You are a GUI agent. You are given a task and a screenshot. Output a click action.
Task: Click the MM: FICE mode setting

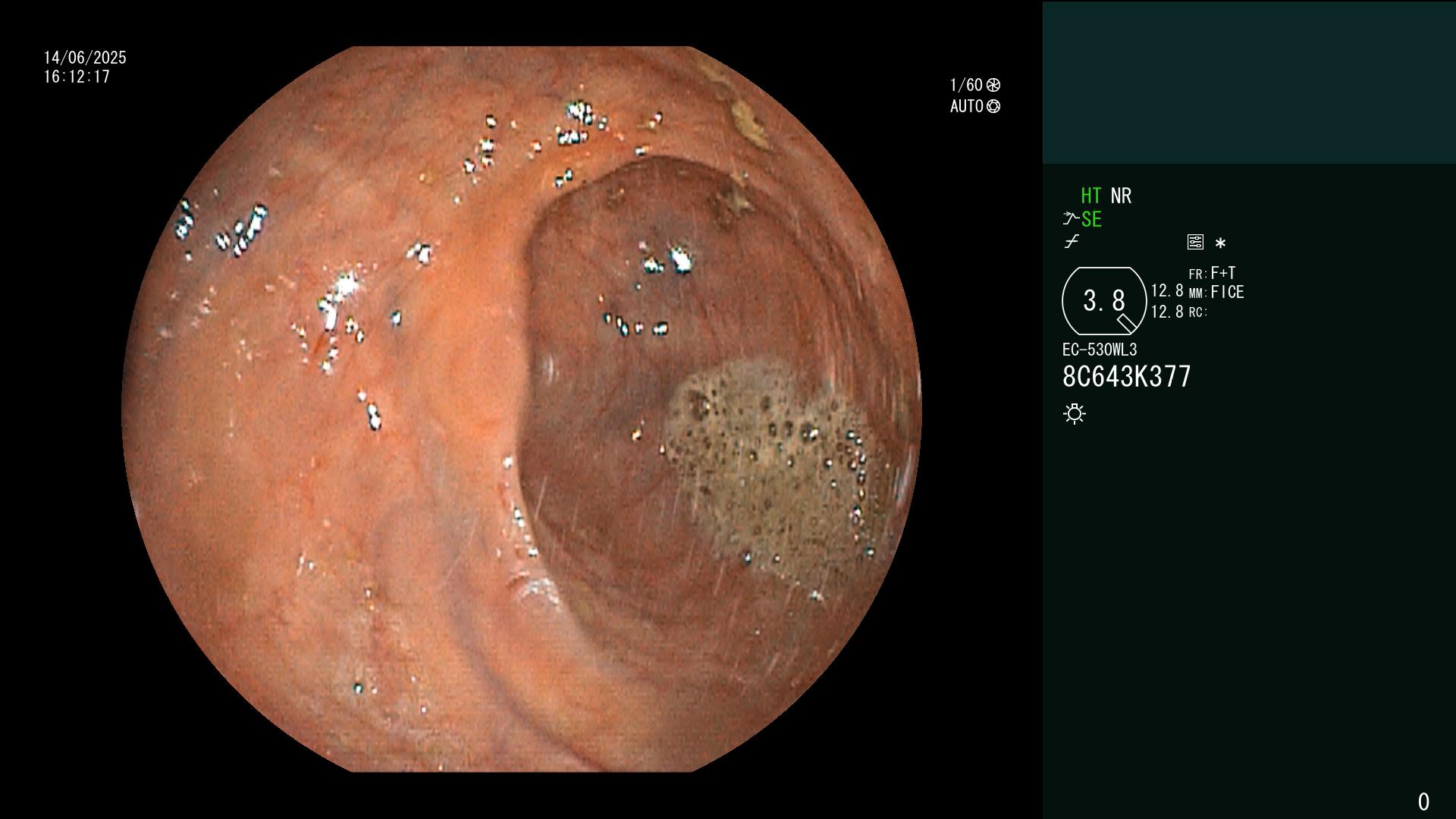[1216, 292]
